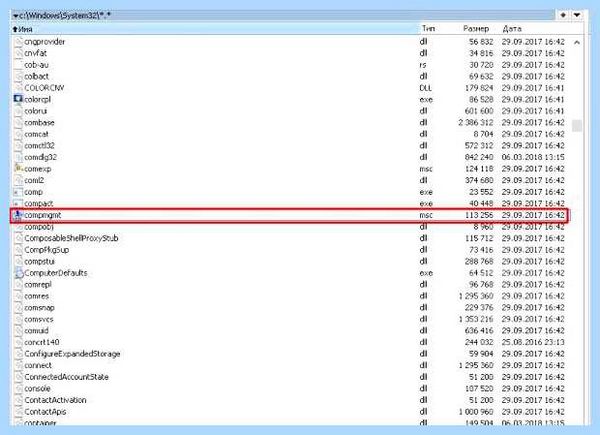The height and width of the screenshot is (435, 600).
Task: Click the ComposableShellProxyStub file icon
Action: 18,238
